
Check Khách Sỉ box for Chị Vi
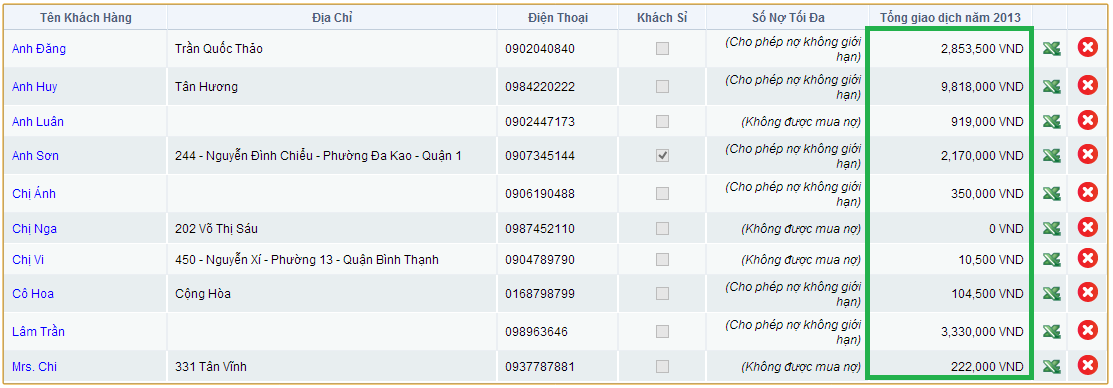662,260
